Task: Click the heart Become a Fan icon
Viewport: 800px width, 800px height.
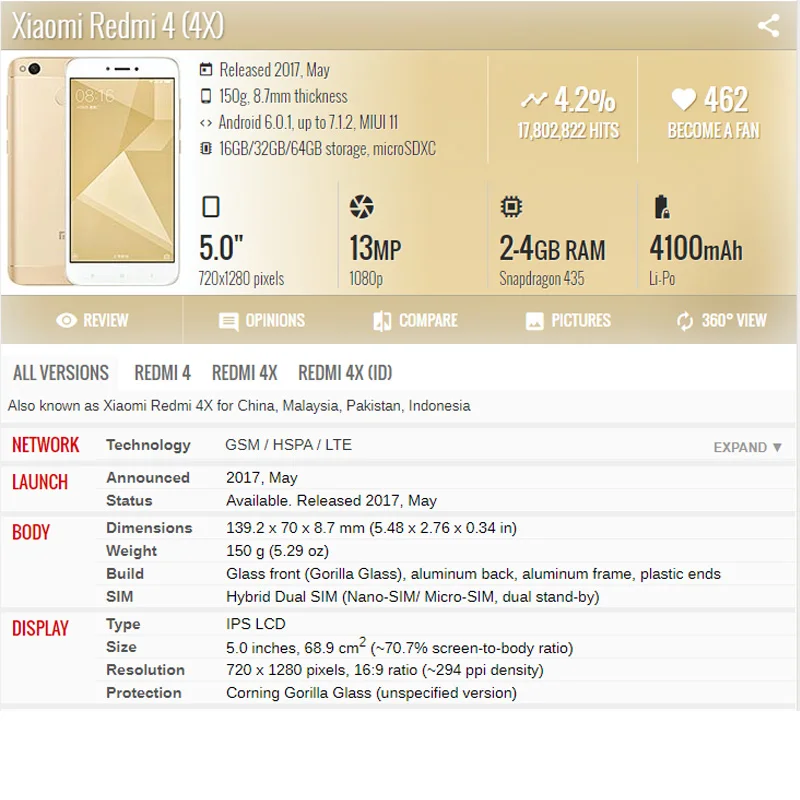Action: (x=683, y=99)
